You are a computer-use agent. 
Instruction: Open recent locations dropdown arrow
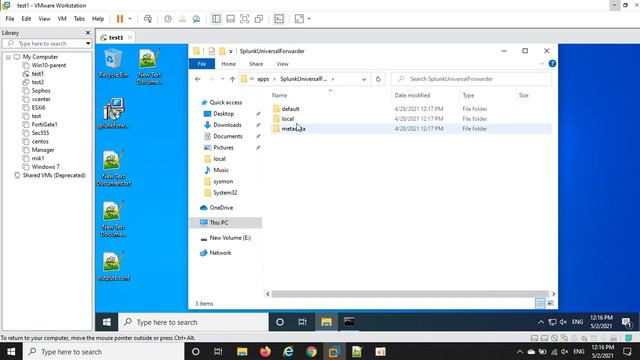click(x=222, y=79)
